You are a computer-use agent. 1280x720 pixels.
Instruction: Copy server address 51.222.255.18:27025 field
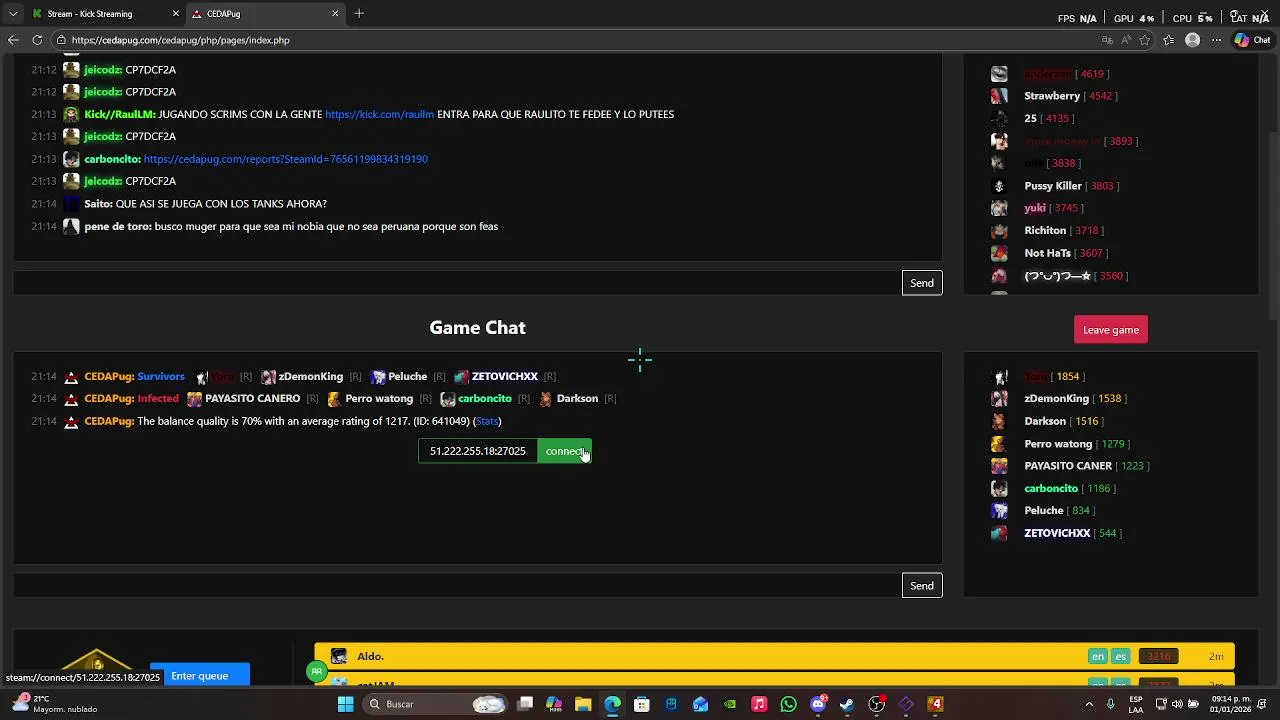click(x=478, y=451)
